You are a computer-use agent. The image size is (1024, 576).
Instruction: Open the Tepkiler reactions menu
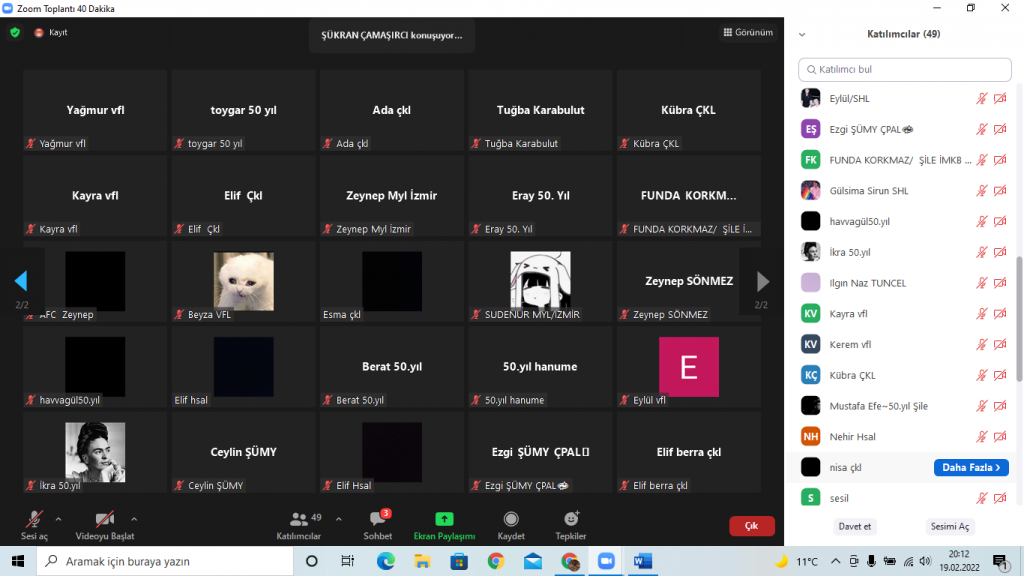(x=571, y=520)
